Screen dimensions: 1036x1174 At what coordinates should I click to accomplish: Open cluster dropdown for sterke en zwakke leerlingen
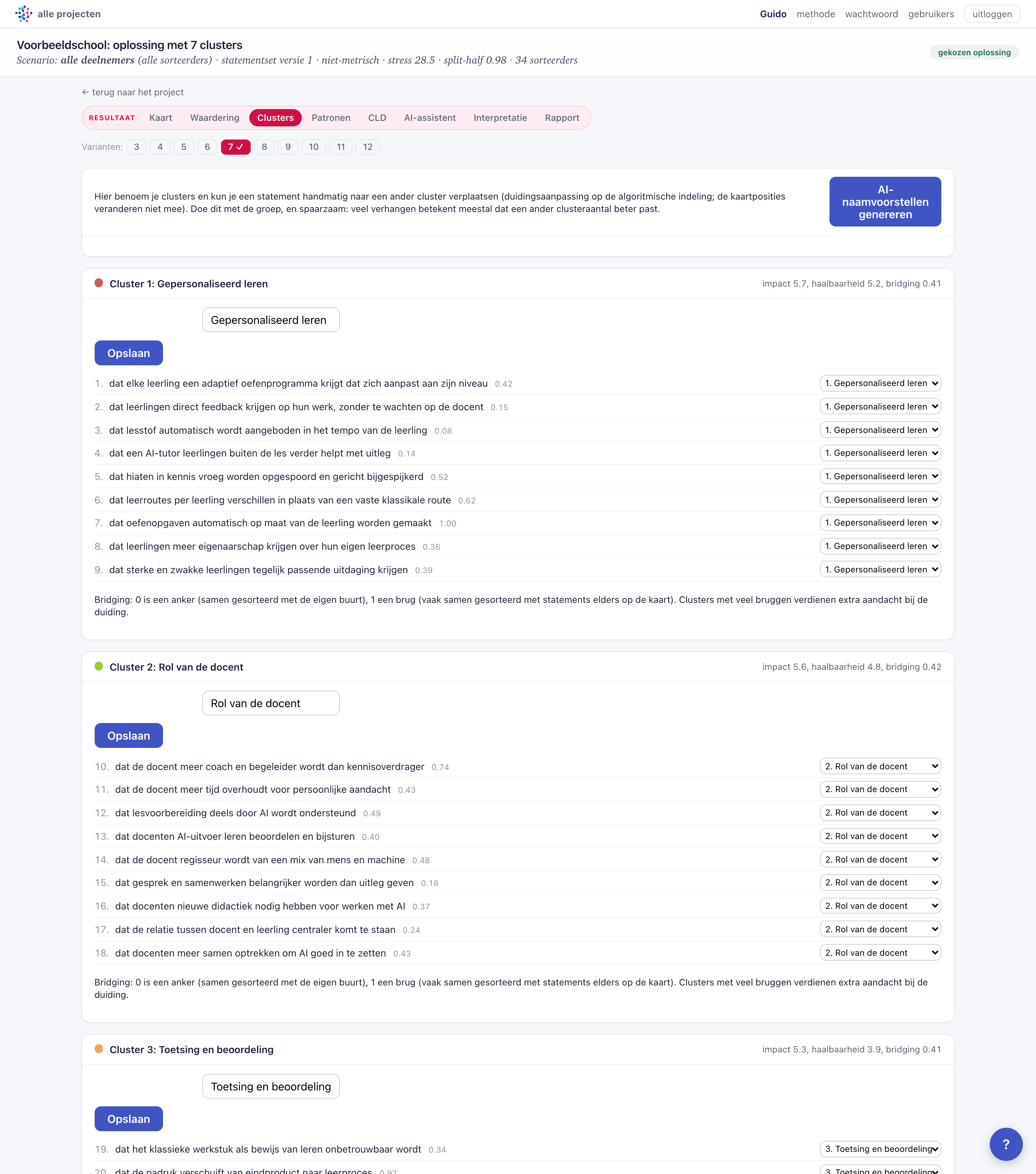click(x=880, y=570)
